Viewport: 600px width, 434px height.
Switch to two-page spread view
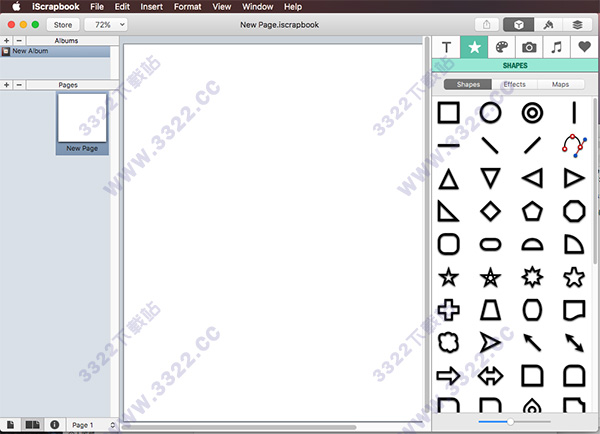click(33, 425)
